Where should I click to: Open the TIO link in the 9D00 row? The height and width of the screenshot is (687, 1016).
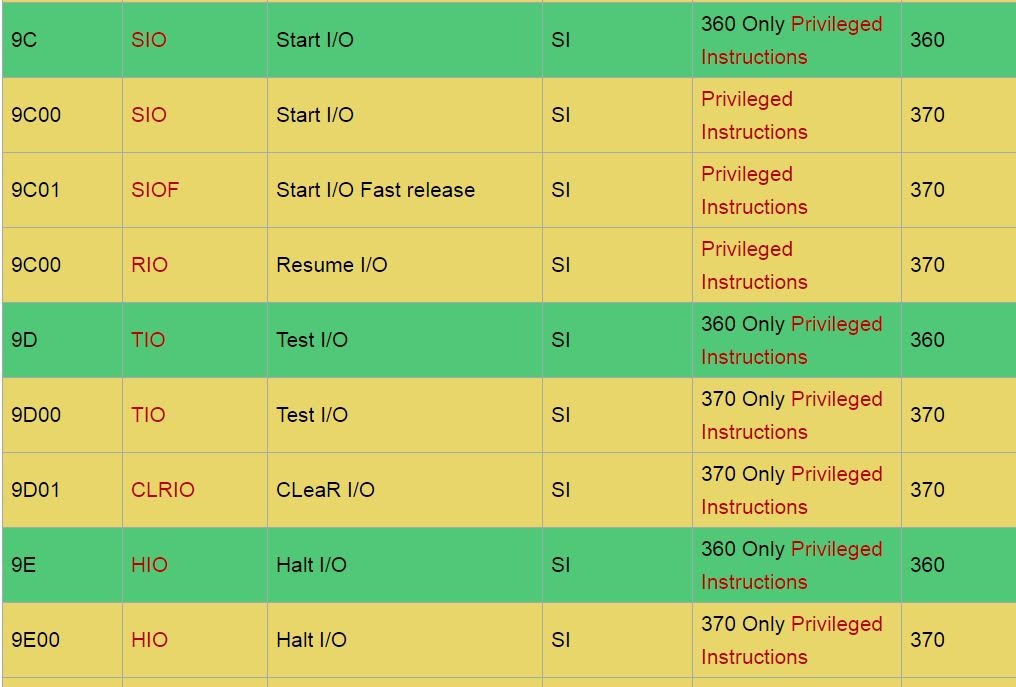[148, 415]
